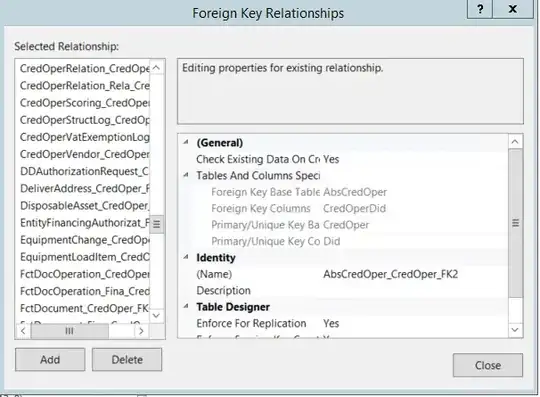
Task: Click relationship list scroll right arrow
Action: [141, 331]
